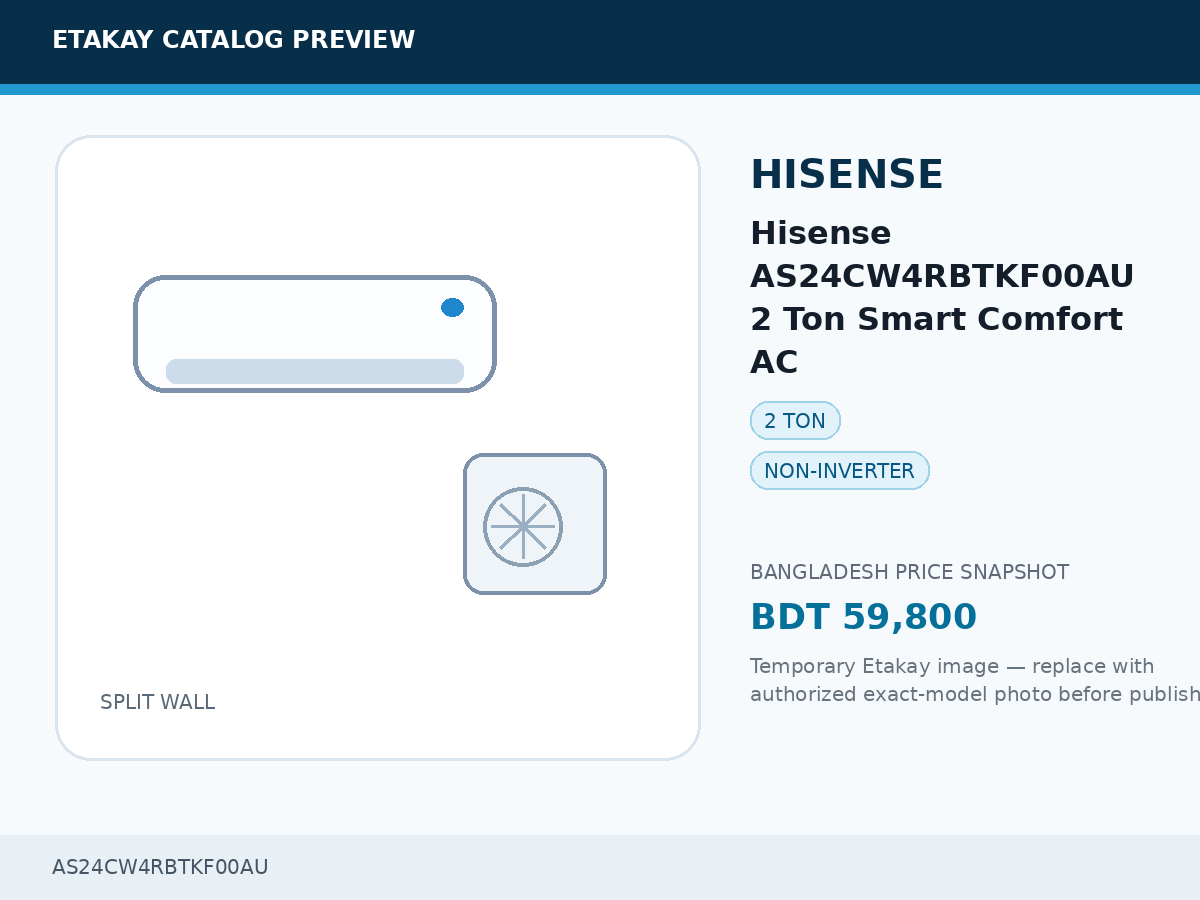
Task: Click the product image card background
Action: pyautogui.click(x=378, y=448)
